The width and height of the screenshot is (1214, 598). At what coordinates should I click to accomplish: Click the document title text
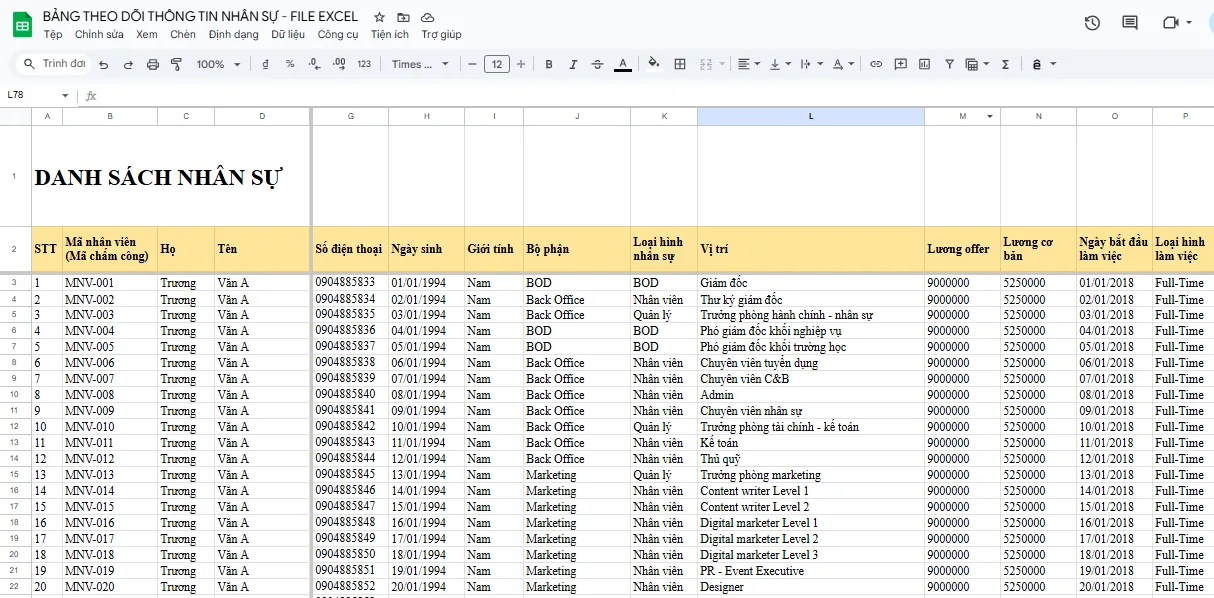200,17
